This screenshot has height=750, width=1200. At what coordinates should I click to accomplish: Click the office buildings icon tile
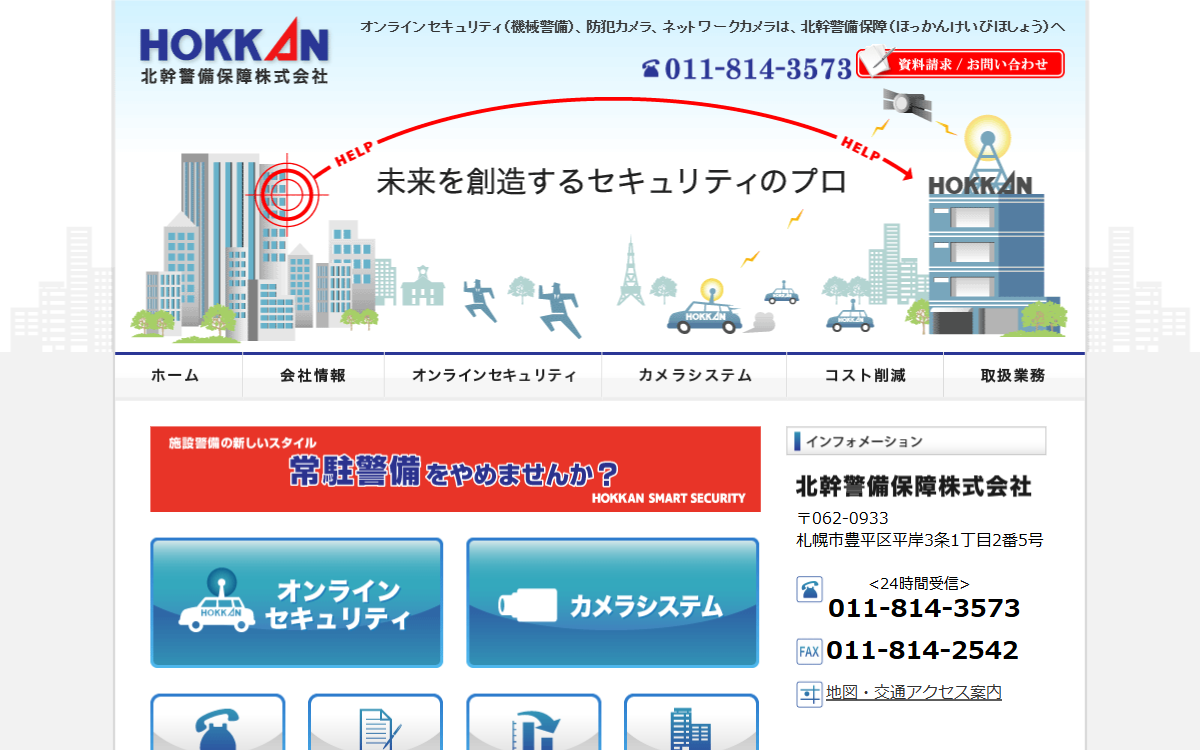[692, 722]
